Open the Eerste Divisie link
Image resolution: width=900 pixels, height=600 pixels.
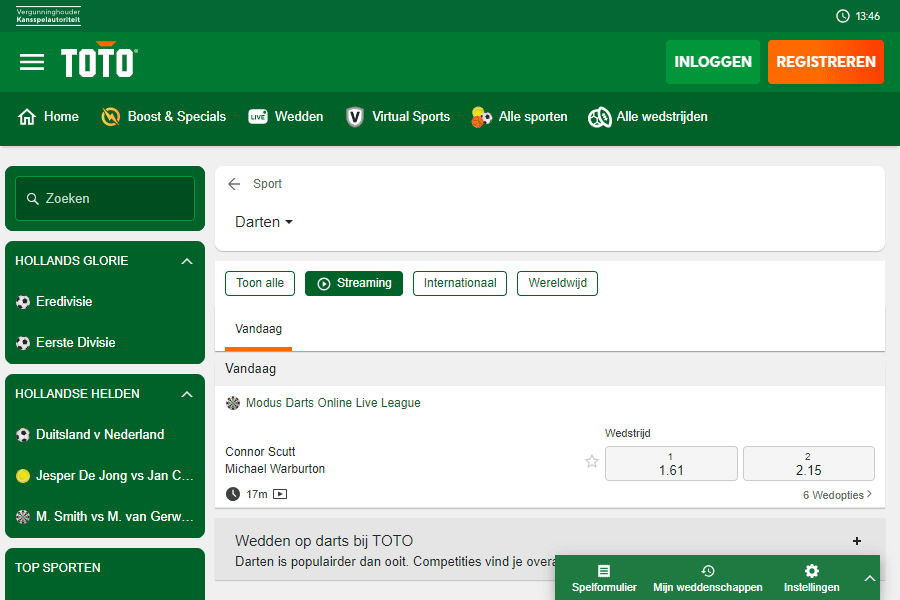76,343
